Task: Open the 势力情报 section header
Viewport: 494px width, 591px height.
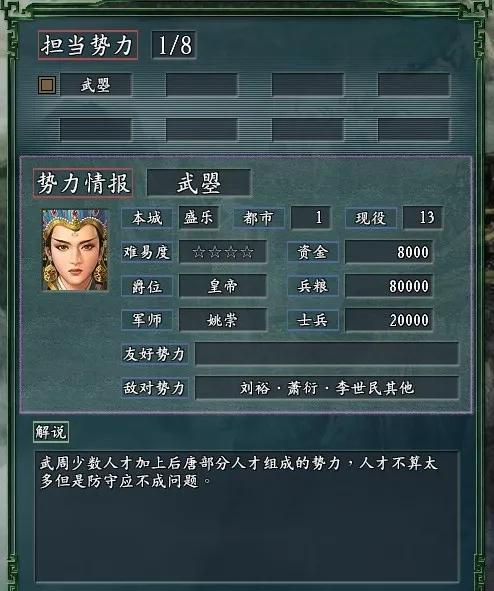Action: pos(83,183)
